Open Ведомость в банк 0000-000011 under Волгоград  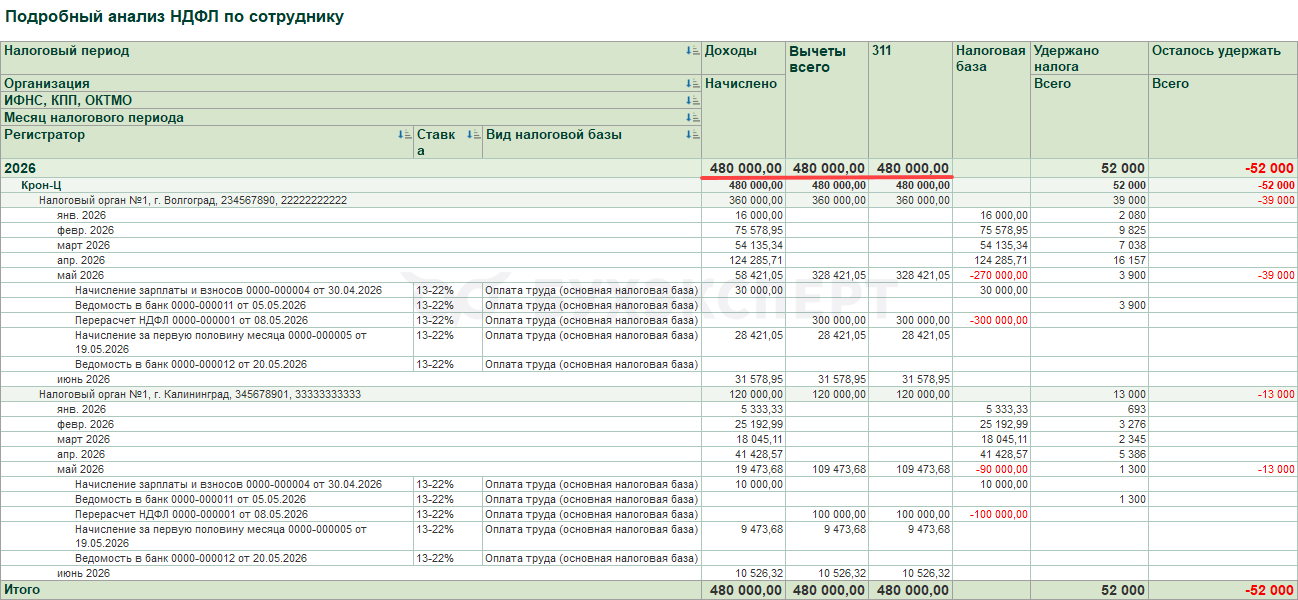(x=190, y=305)
